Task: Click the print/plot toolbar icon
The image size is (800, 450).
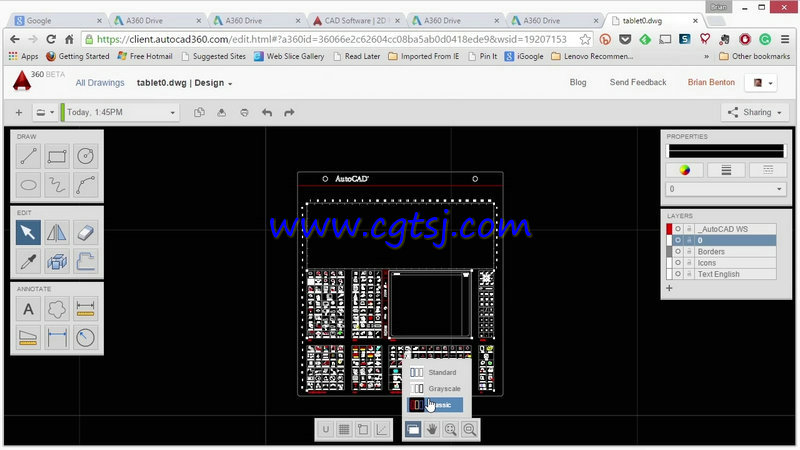Action: (244, 112)
